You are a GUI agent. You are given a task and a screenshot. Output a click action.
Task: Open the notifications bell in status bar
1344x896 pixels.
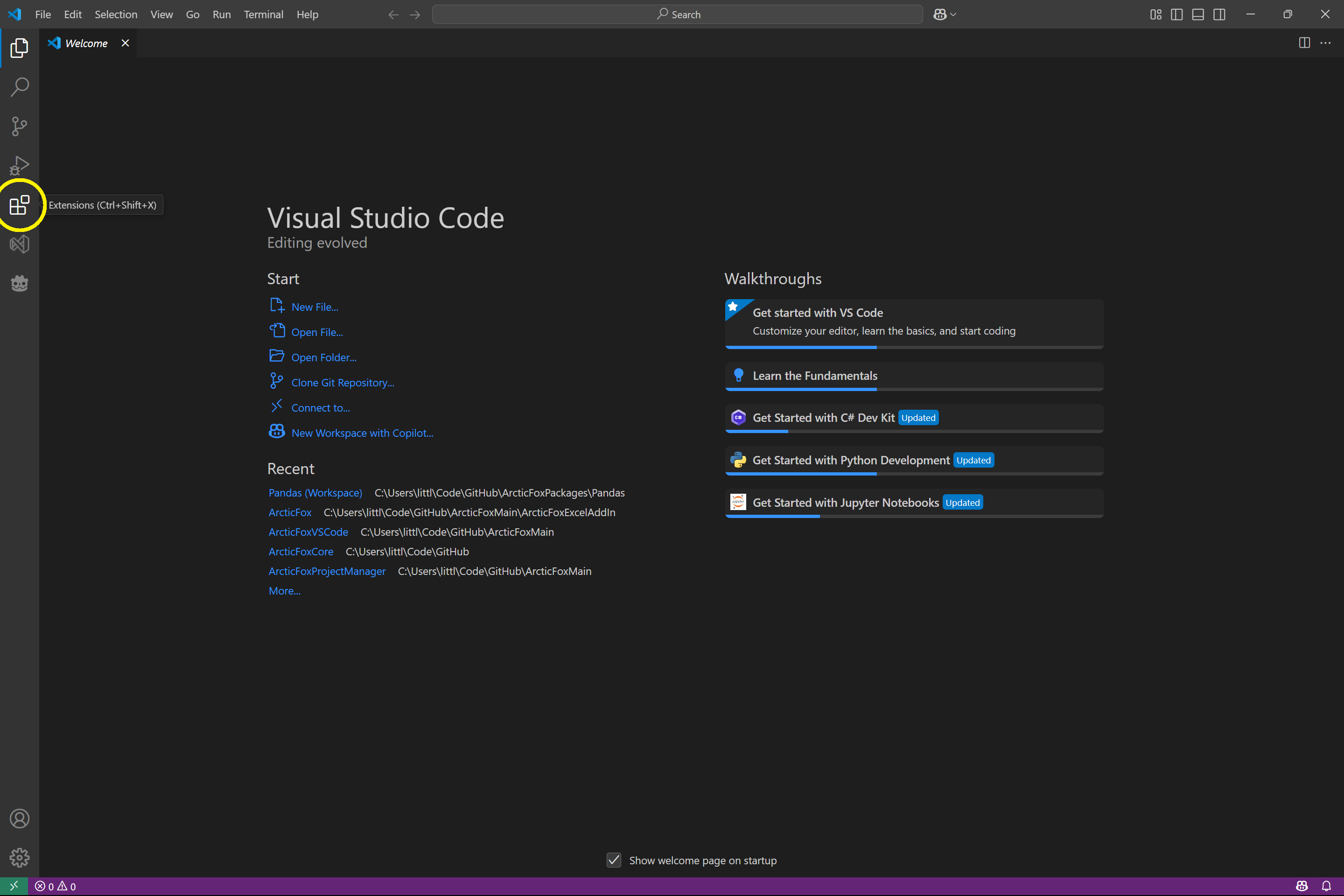tap(1326, 886)
